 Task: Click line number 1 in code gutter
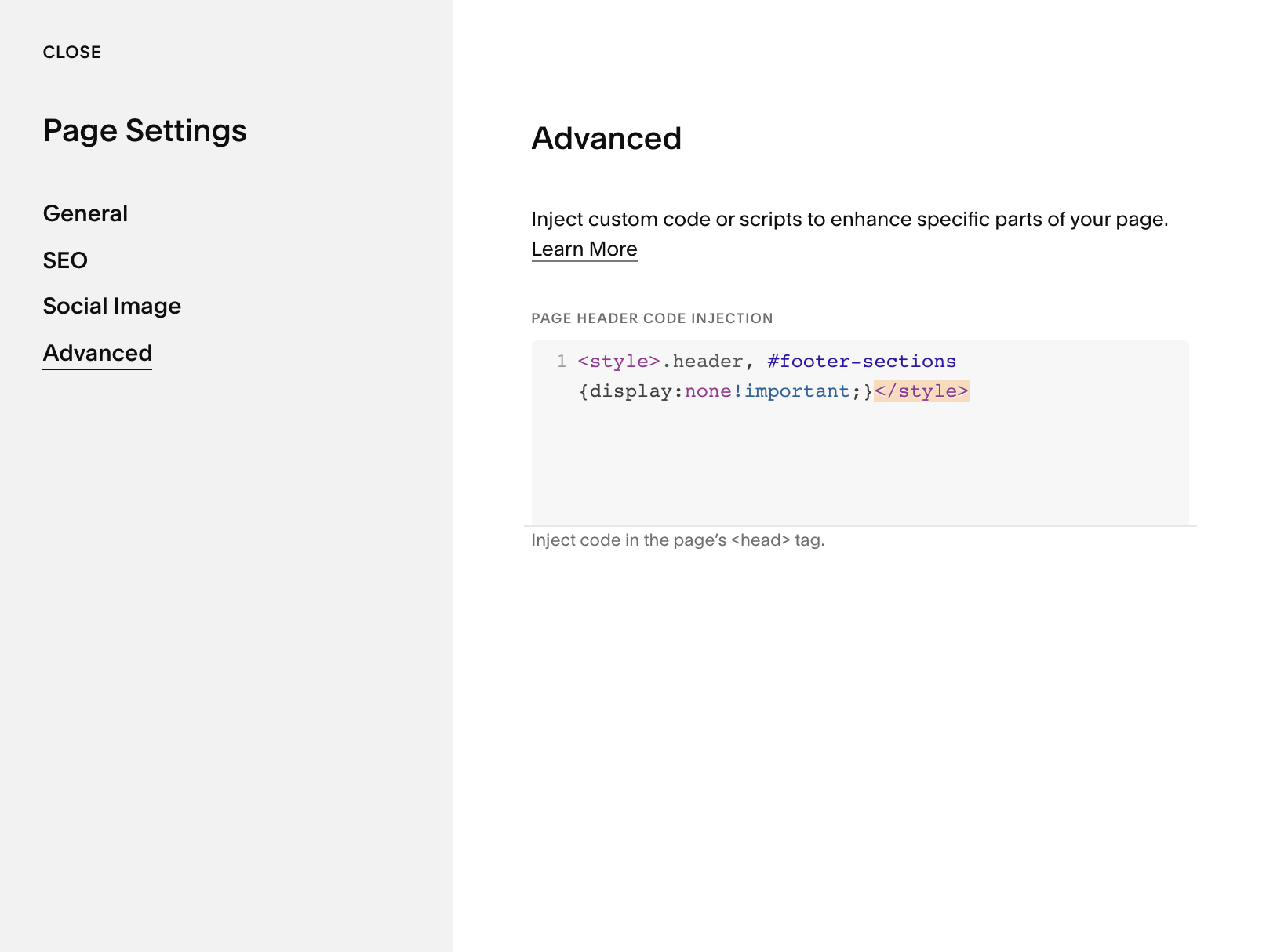click(562, 361)
